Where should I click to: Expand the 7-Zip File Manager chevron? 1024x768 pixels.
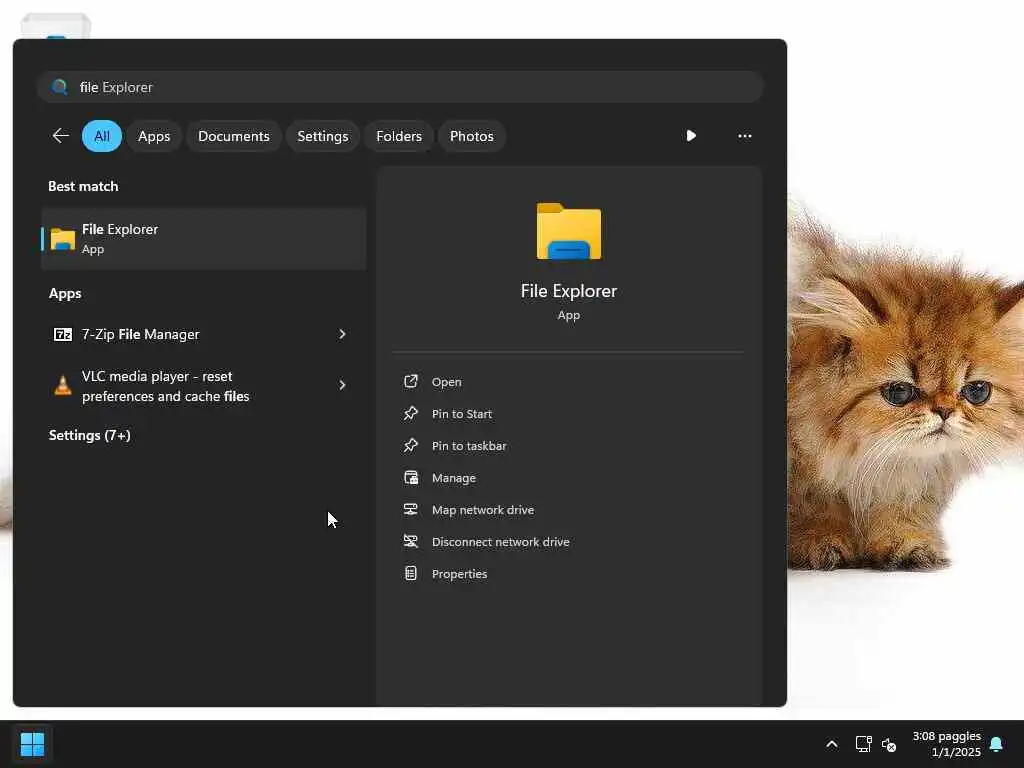point(342,334)
